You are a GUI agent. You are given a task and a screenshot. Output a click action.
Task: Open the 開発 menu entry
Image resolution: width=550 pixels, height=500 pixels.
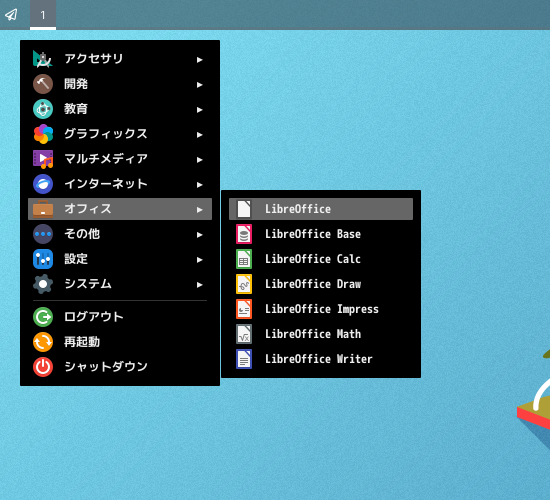[120, 84]
